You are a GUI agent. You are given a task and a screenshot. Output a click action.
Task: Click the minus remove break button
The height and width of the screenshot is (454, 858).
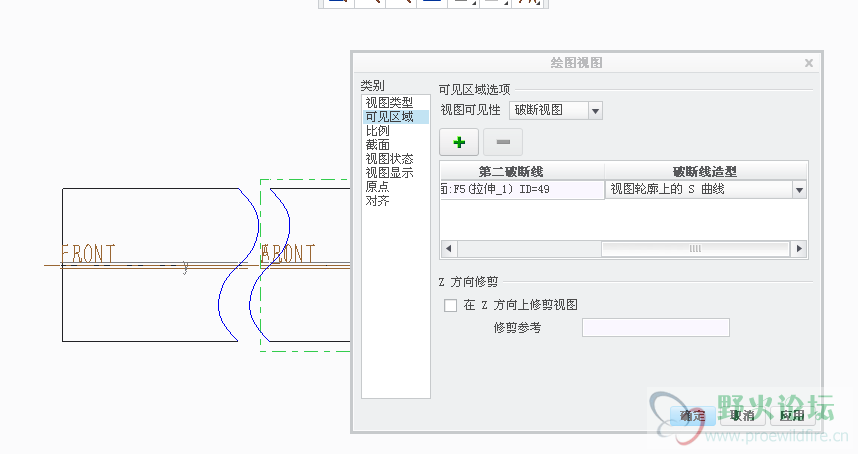503,142
